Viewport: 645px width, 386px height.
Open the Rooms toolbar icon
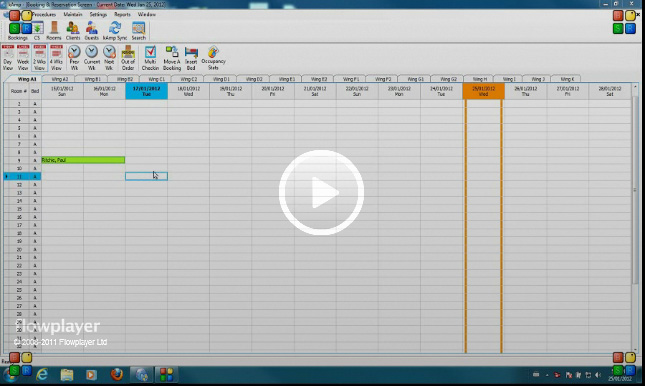pyautogui.click(x=53, y=31)
